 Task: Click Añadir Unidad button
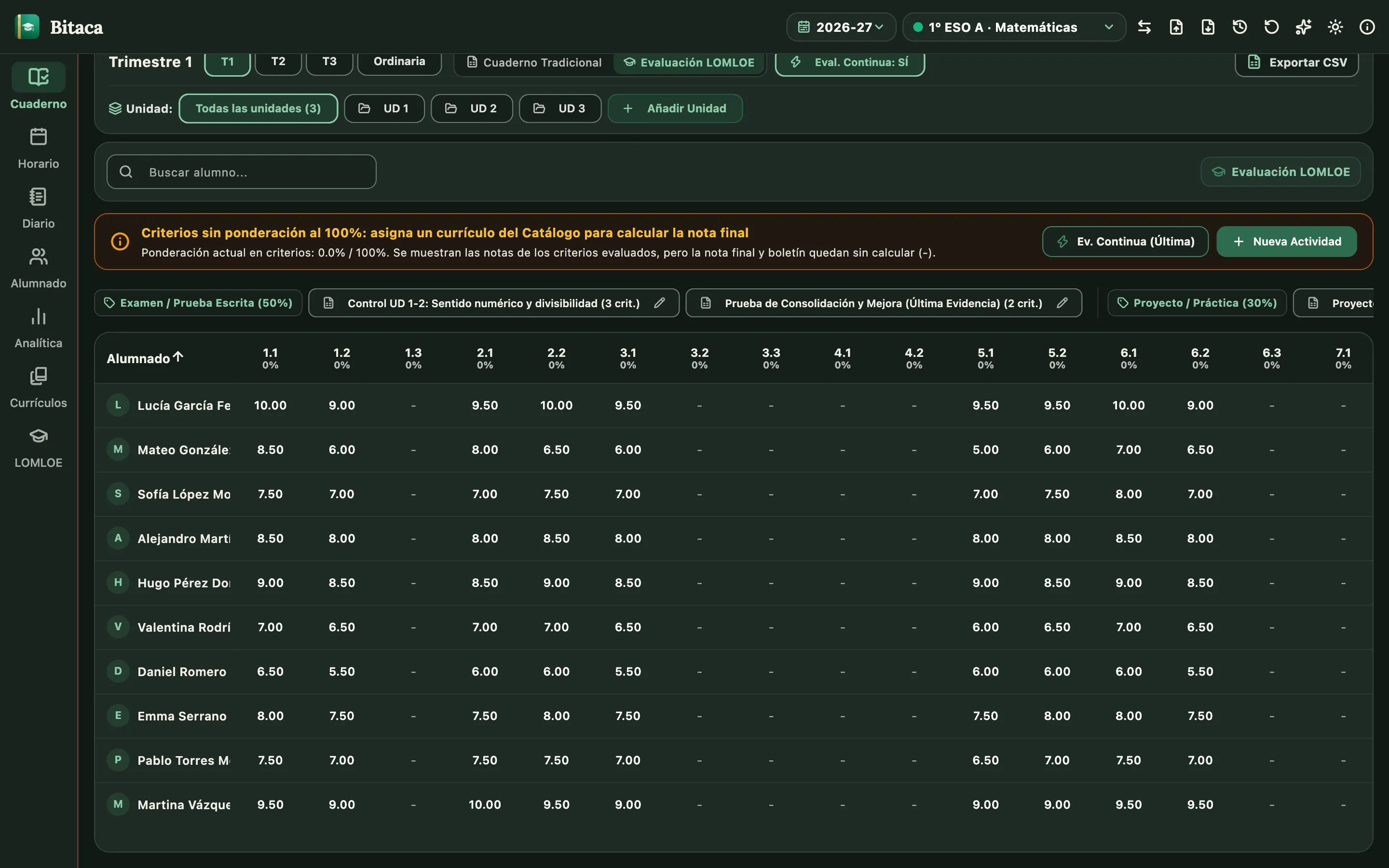pos(675,108)
